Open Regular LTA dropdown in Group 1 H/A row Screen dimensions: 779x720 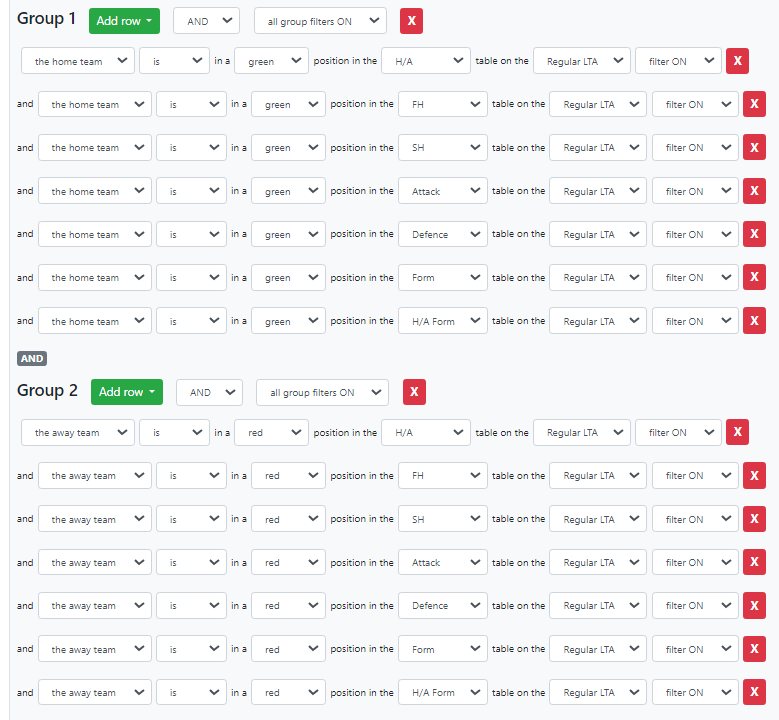(x=582, y=61)
